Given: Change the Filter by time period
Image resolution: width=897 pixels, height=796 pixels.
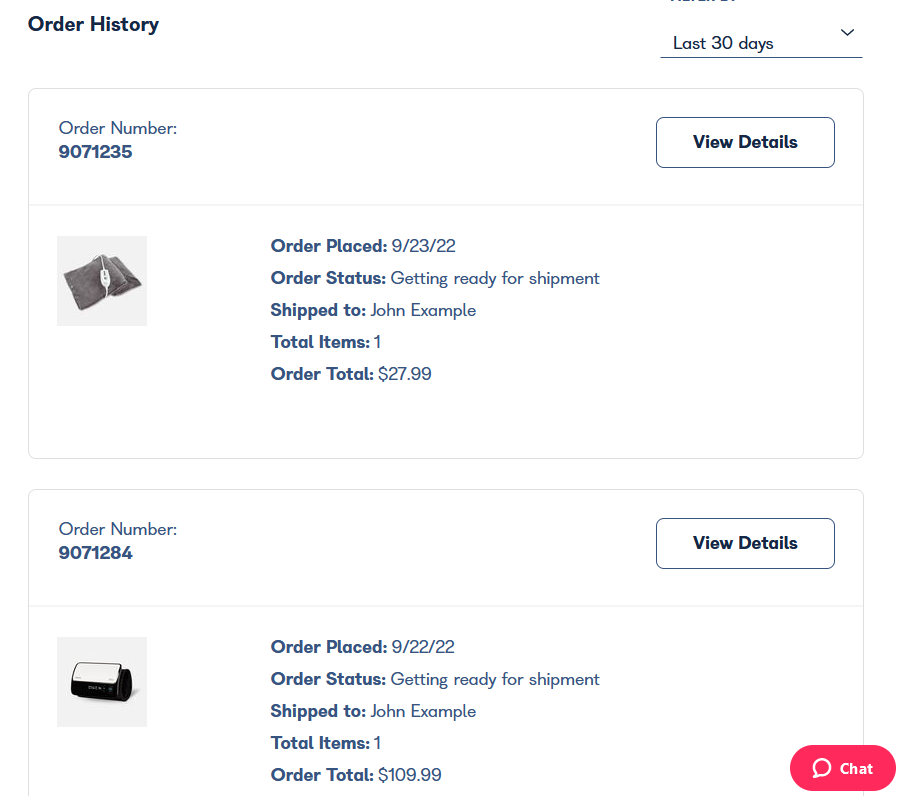Looking at the screenshot, I should [x=760, y=43].
